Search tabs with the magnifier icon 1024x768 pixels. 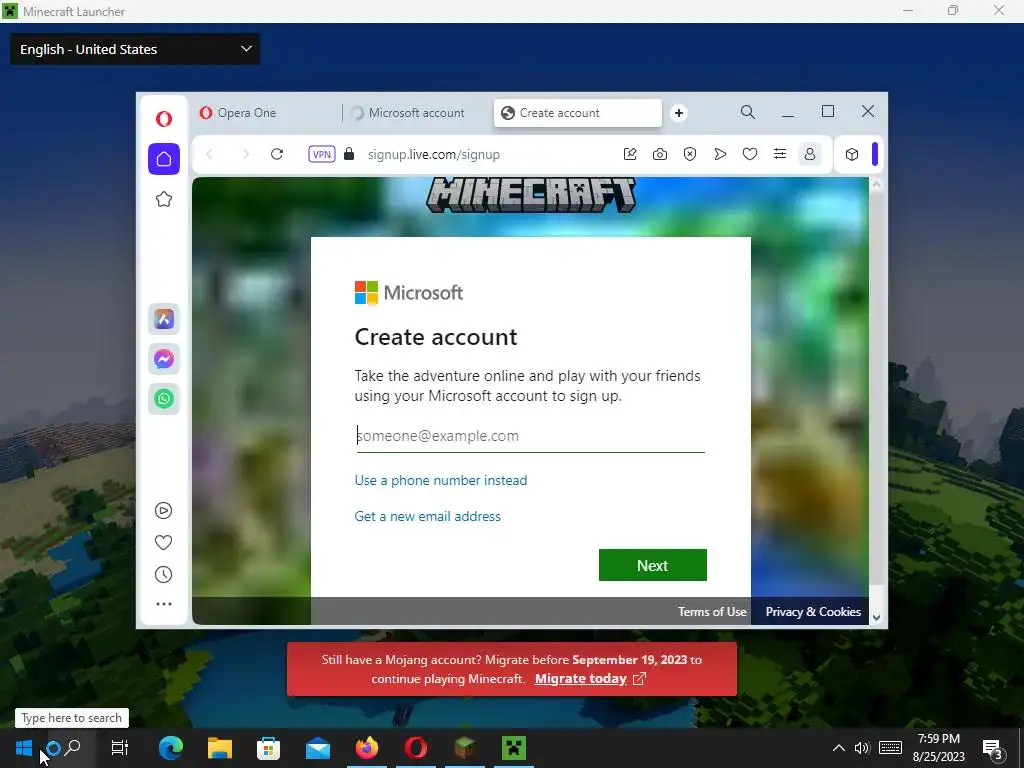748,112
